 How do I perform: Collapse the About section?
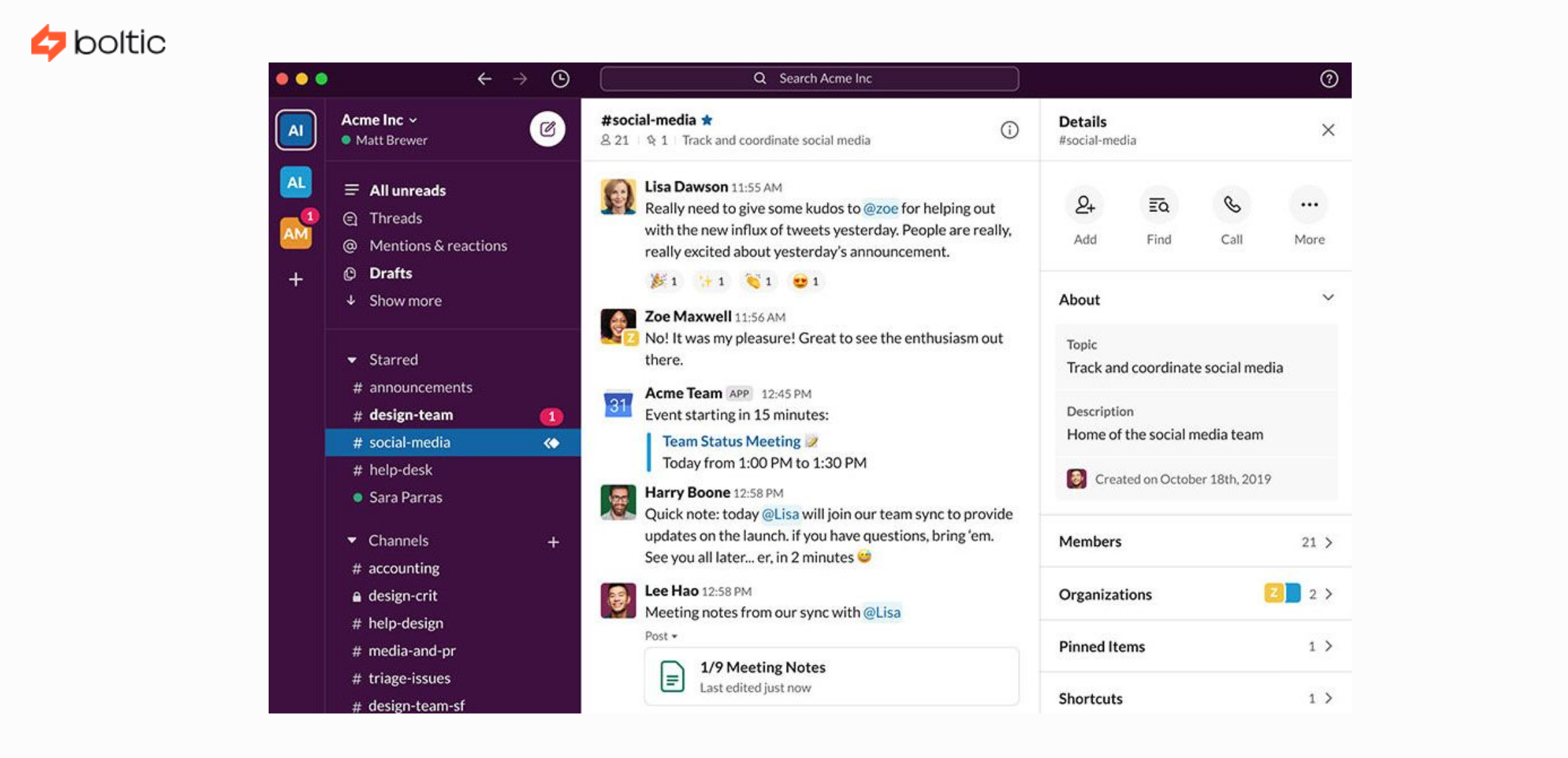1329,298
